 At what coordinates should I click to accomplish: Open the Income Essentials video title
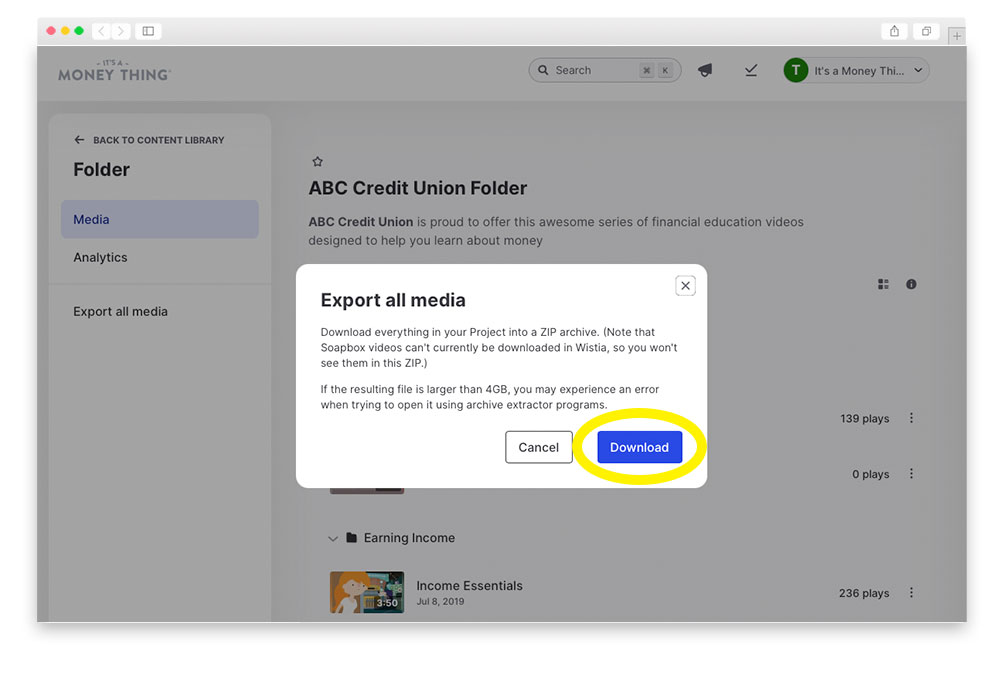(x=469, y=586)
